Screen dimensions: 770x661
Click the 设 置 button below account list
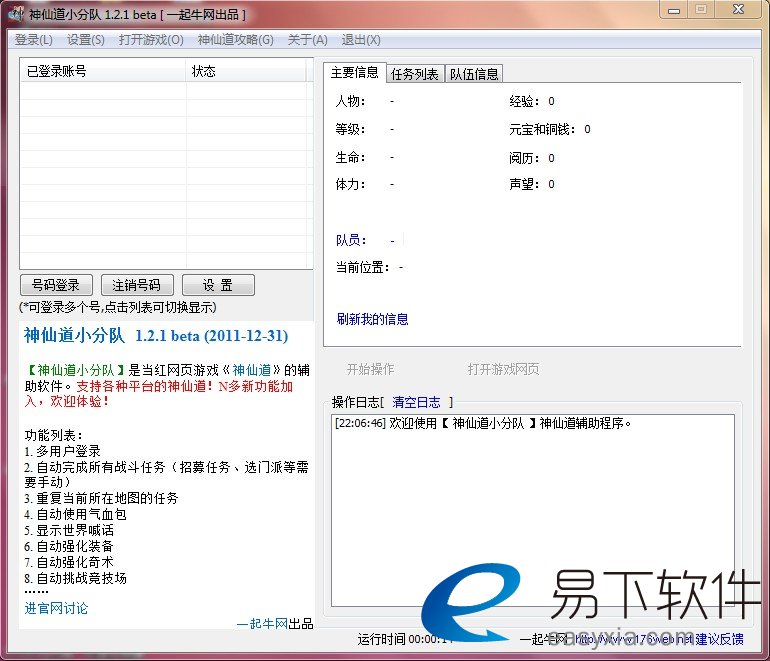pyautogui.click(x=218, y=285)
